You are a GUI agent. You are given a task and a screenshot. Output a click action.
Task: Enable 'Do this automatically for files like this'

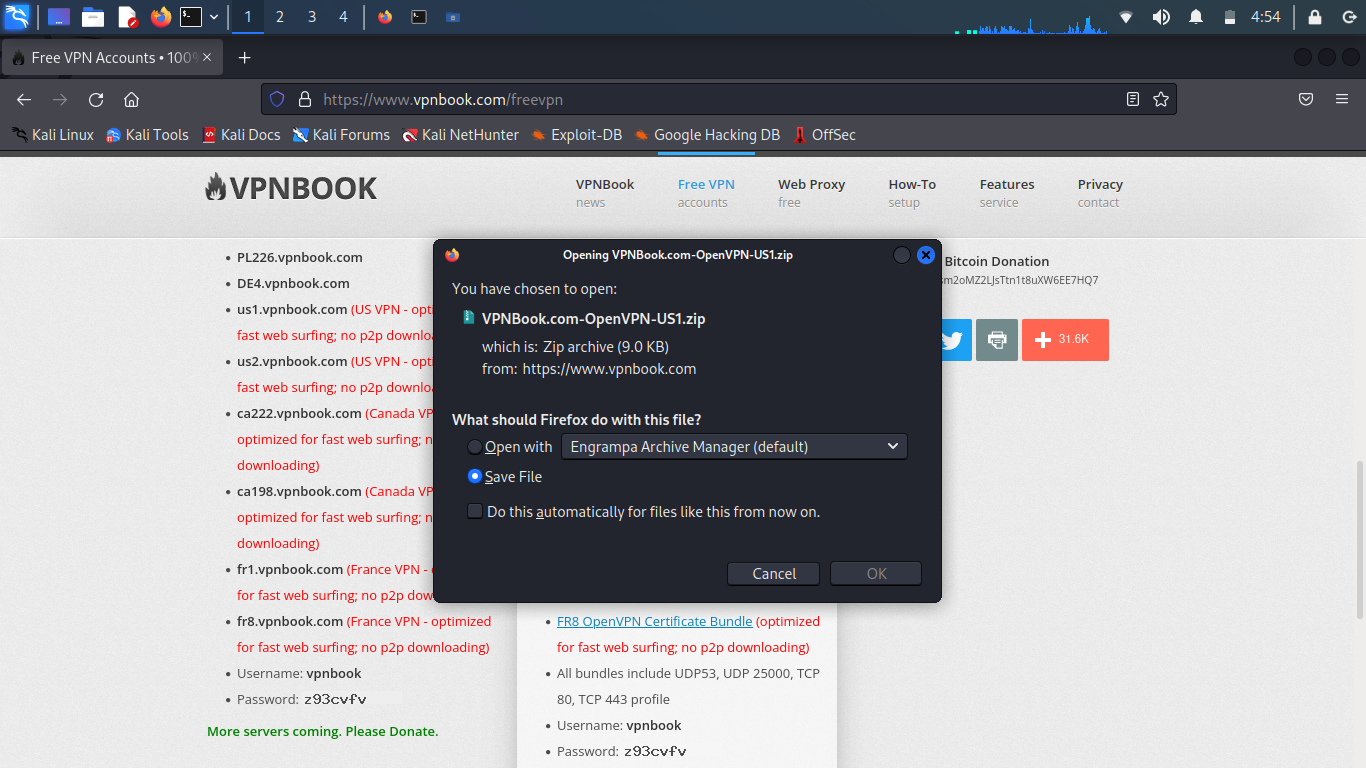coord(474,511)
